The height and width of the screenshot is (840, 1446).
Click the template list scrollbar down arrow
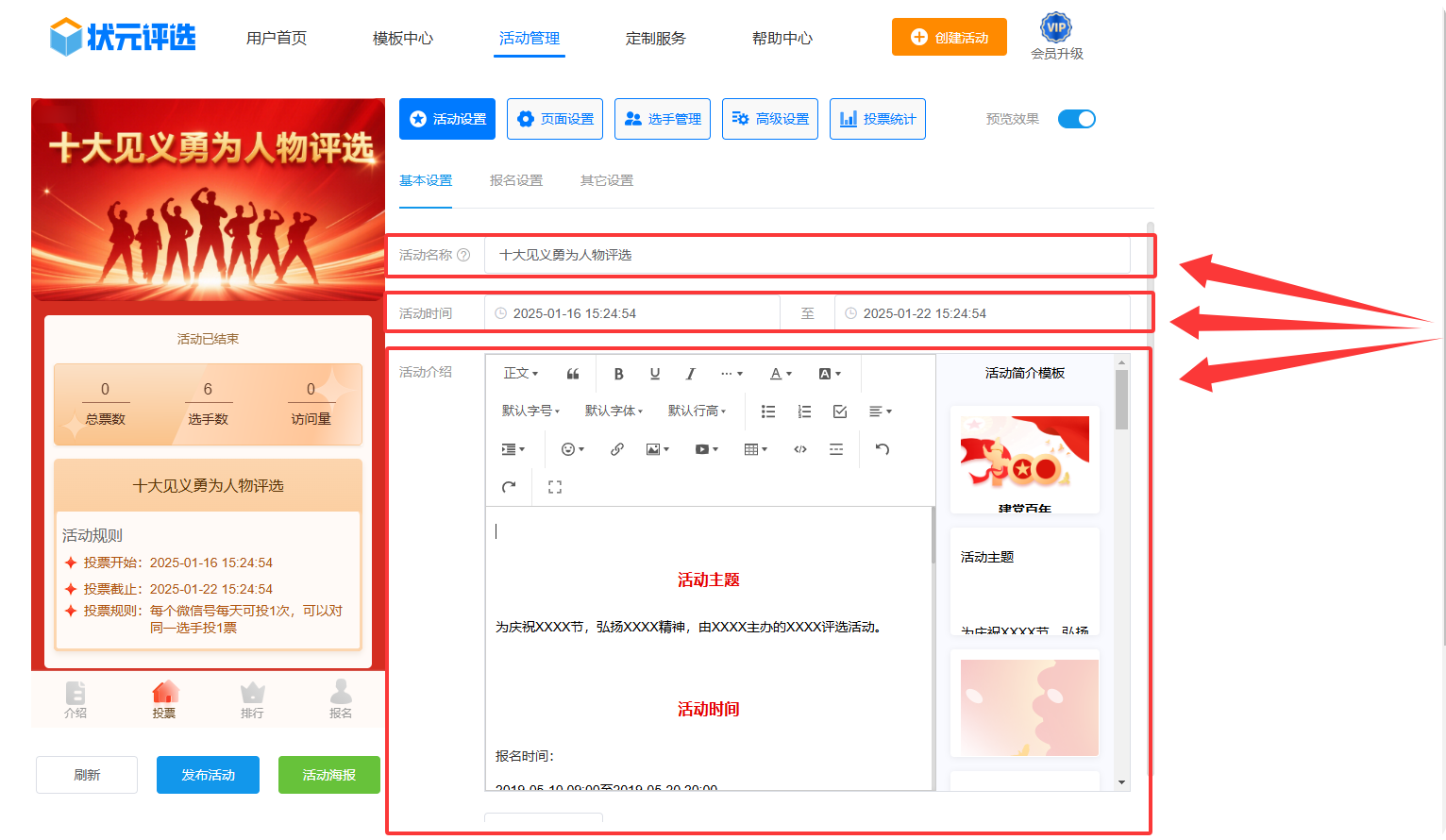(x=1122, y=782)
